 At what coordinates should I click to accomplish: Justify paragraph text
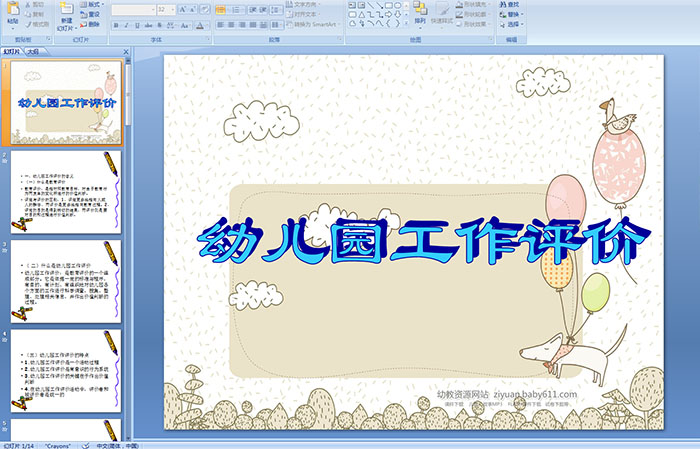coord(253,25)
